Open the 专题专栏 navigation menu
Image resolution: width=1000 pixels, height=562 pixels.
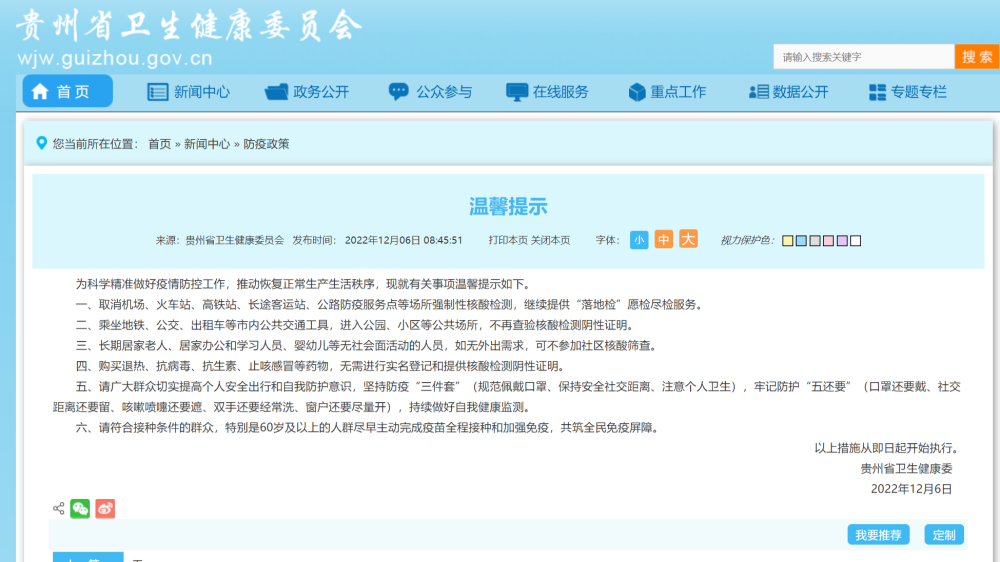[x=908, y=92]
